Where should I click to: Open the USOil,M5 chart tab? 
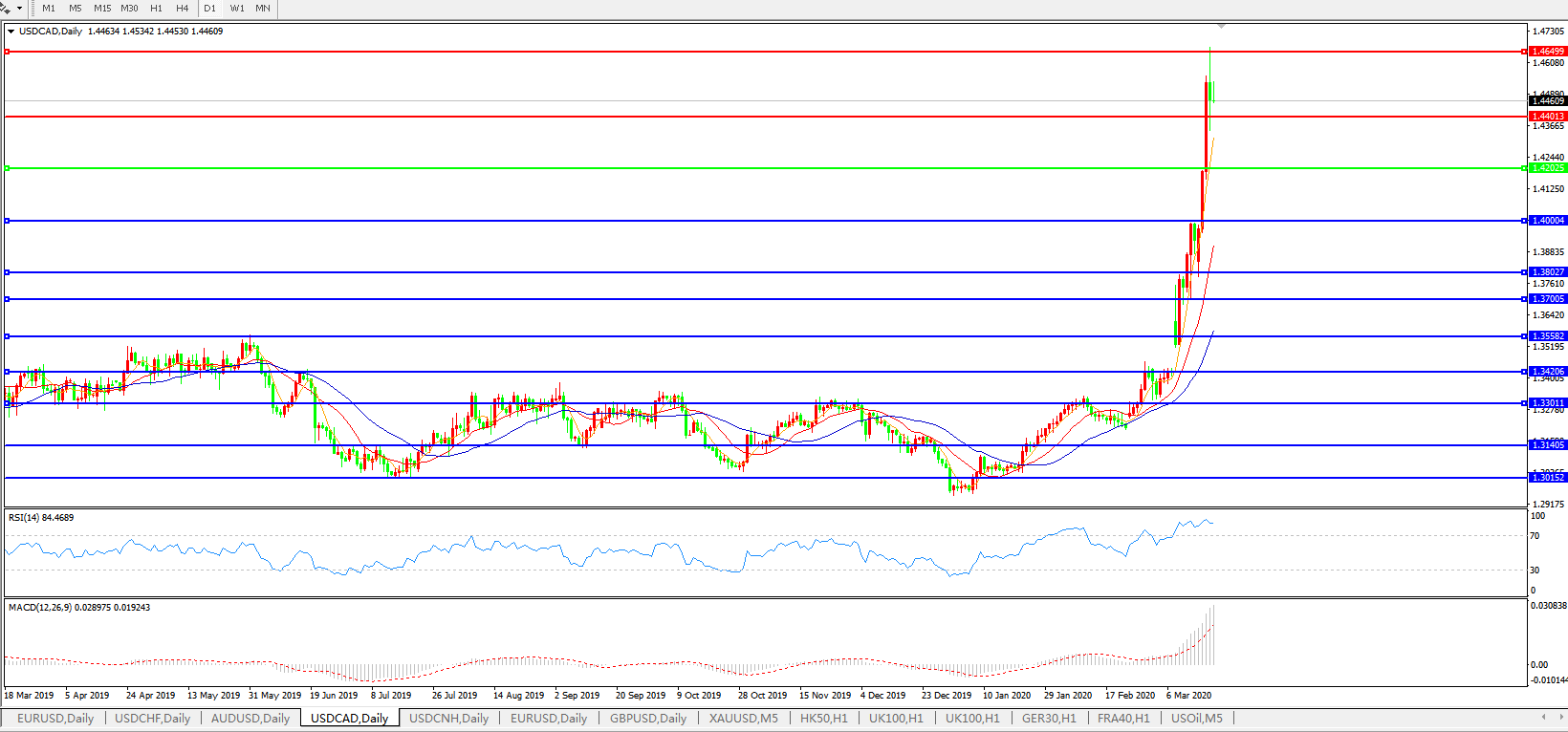pos(1196,718)
